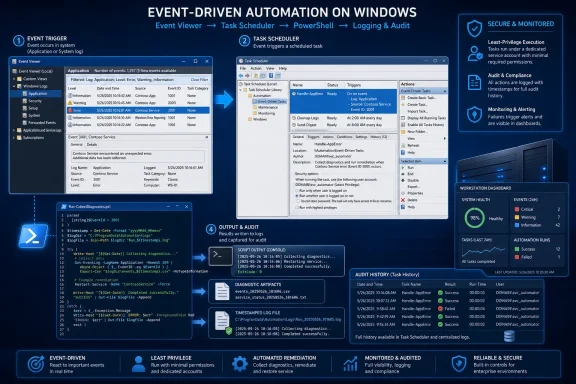
Task: Click the PowerShell logo icon
Action: coord(33,236)
